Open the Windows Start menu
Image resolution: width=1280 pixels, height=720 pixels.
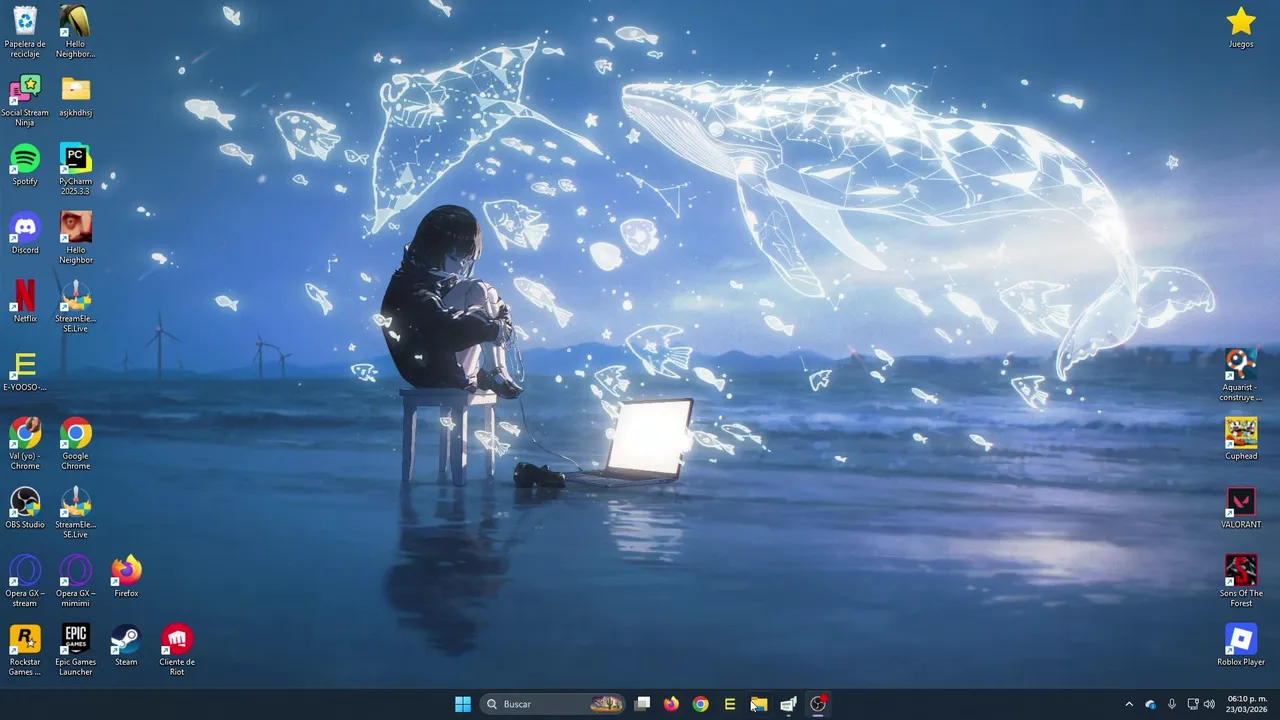pyautogui.click(x=463, y=704)
